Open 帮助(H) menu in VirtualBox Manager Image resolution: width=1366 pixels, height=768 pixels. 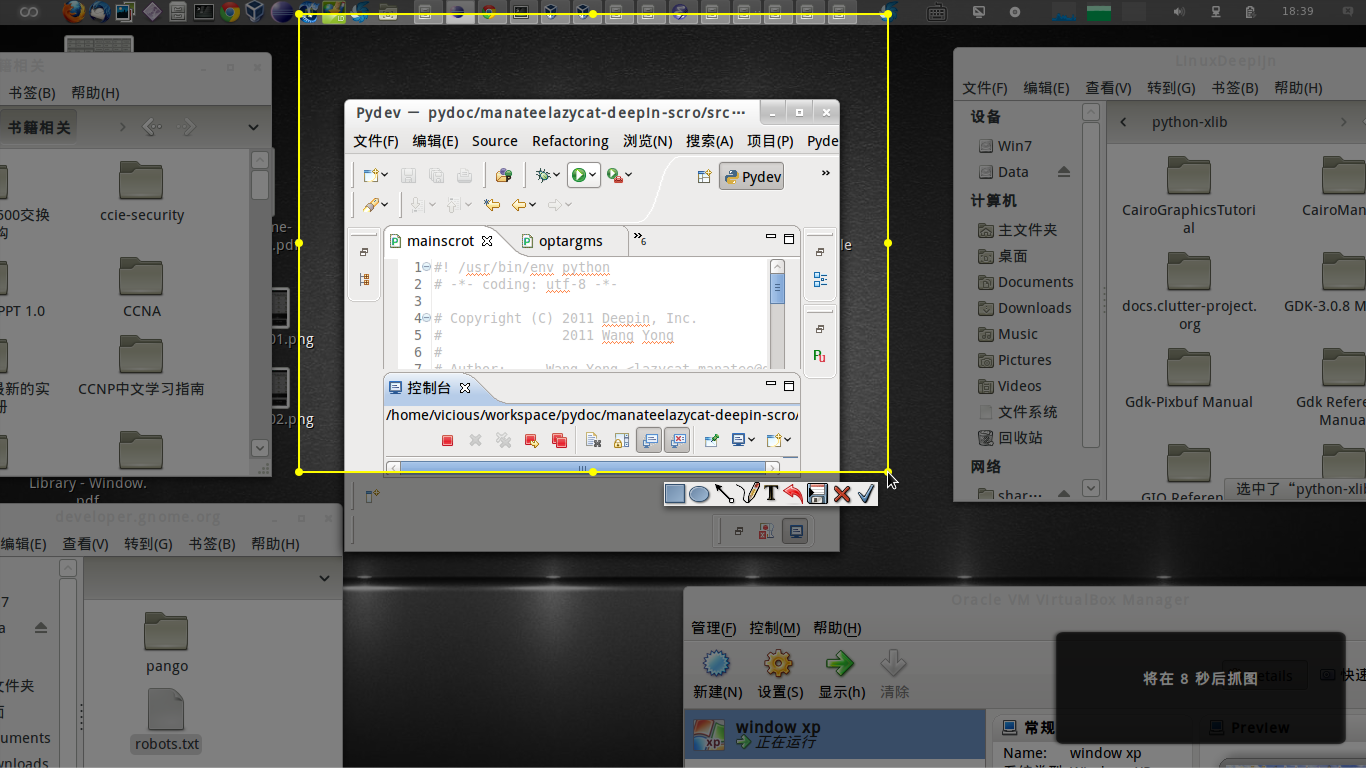[x=837, y=628]
